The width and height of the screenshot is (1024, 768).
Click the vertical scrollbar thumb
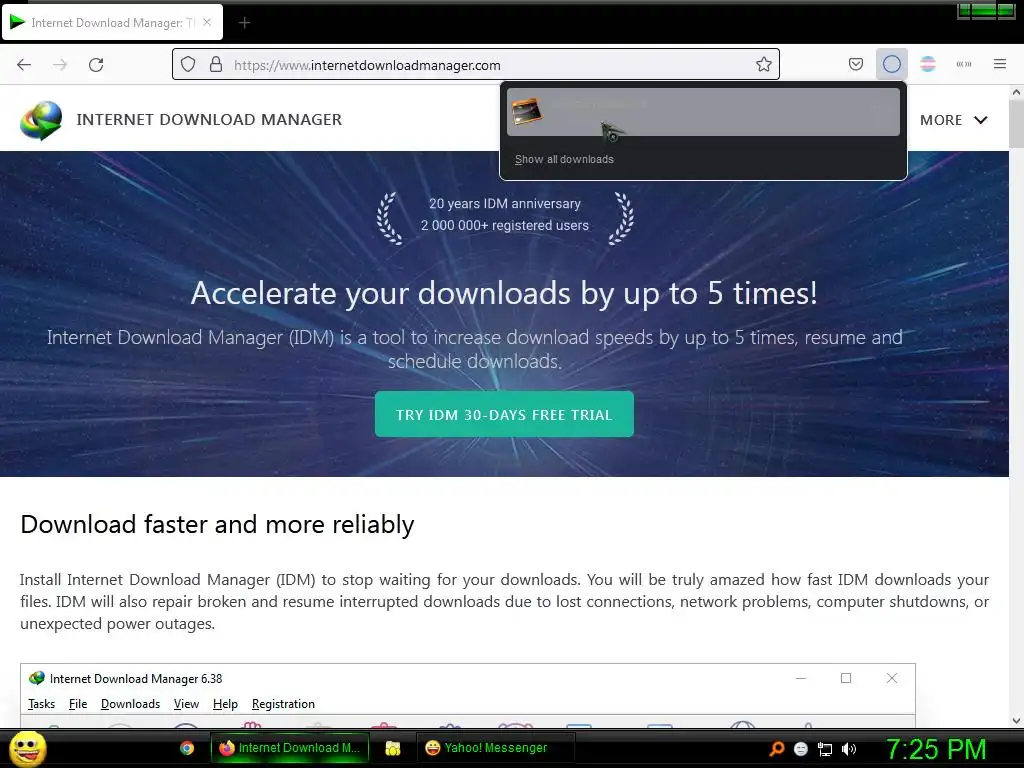click(x=1016, y=124)
